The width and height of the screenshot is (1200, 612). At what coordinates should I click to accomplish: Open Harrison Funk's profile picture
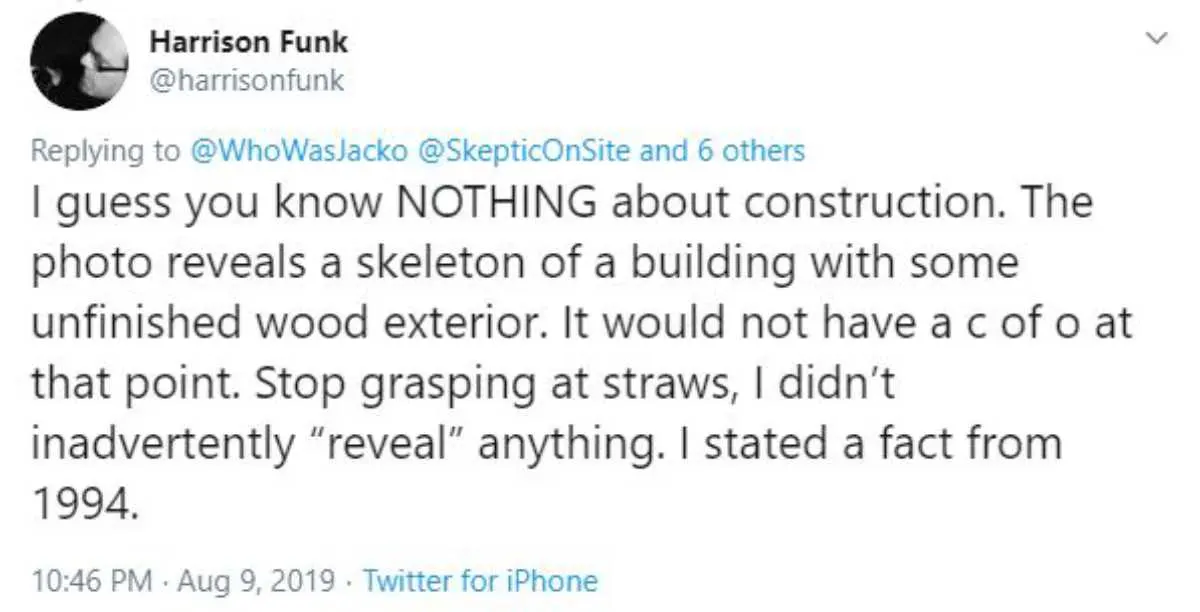point(79,61)
